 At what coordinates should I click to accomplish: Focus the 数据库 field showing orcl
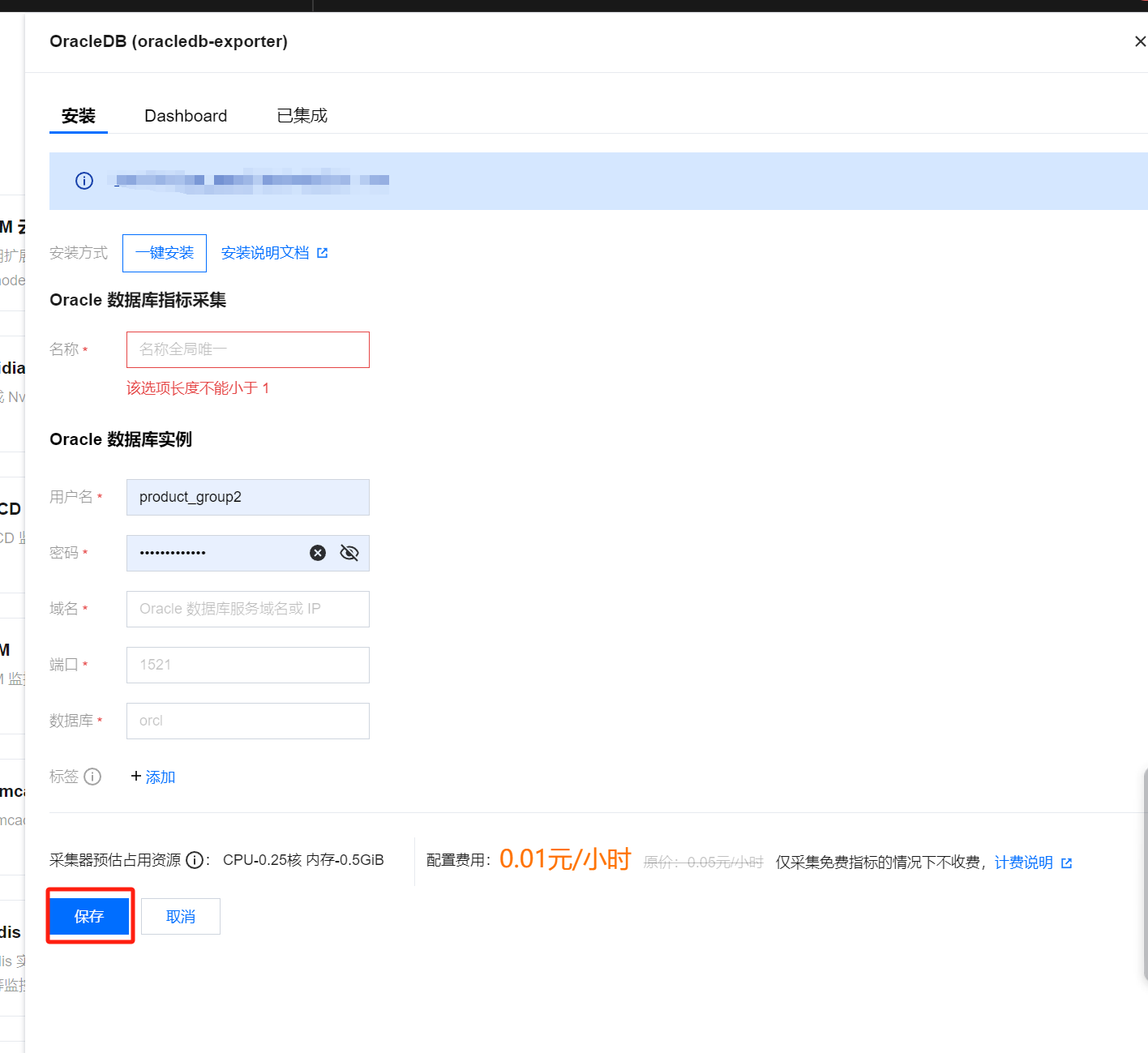pos(248,721)
